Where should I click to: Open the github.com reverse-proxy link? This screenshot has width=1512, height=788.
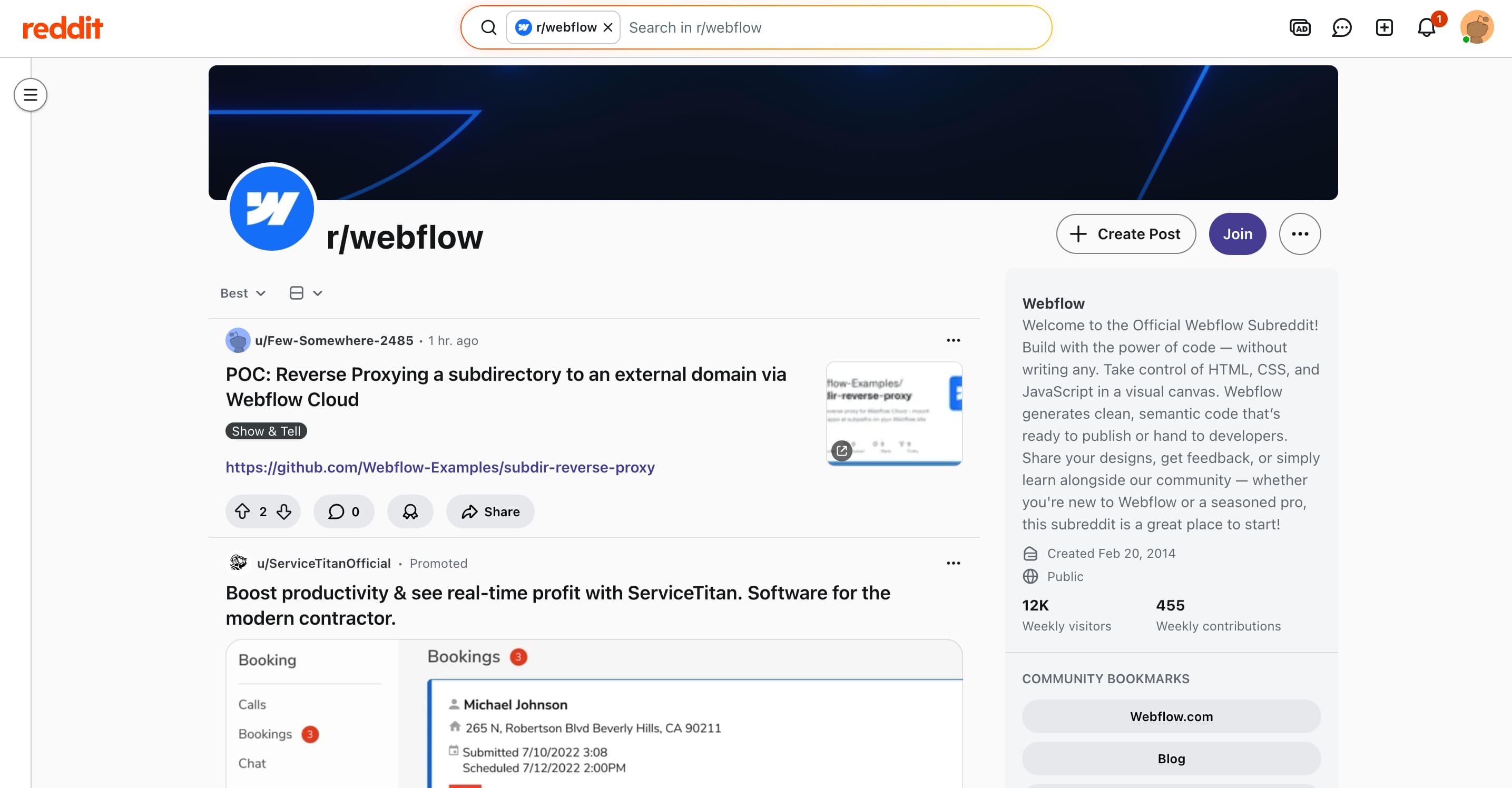(x=439, y=467)
